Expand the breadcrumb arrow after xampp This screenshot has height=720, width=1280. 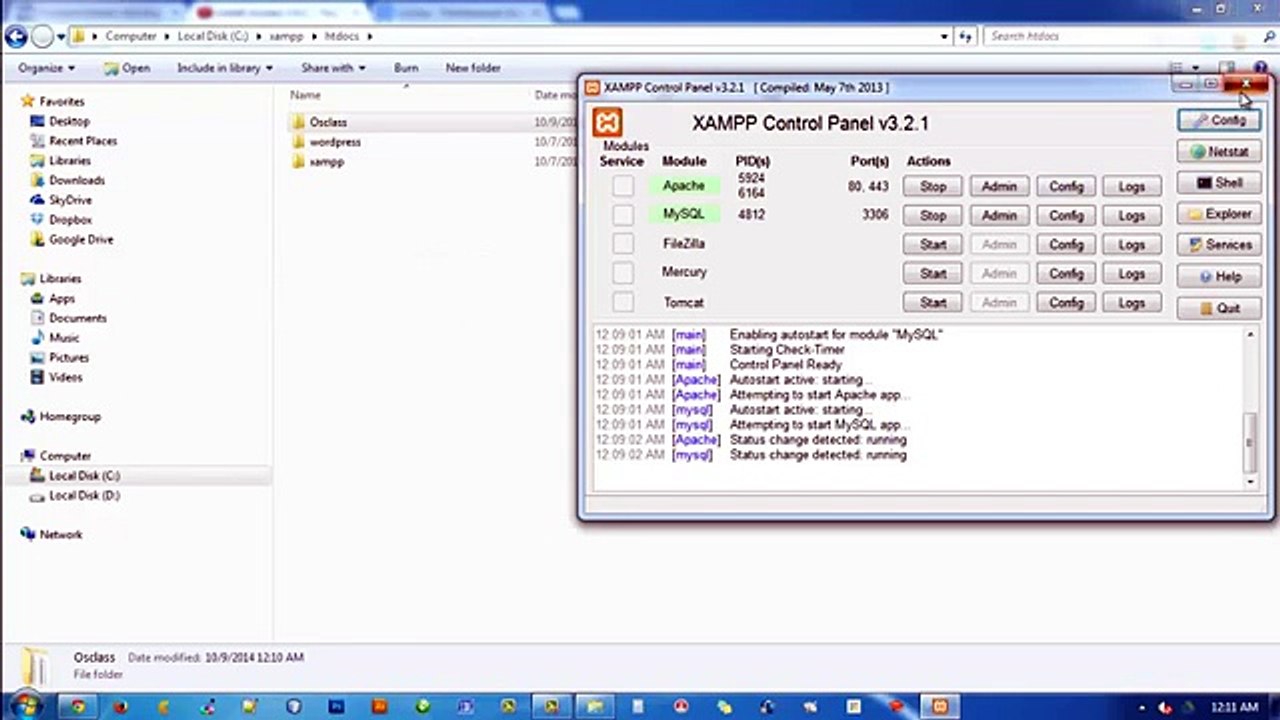[x=313, y=36]
